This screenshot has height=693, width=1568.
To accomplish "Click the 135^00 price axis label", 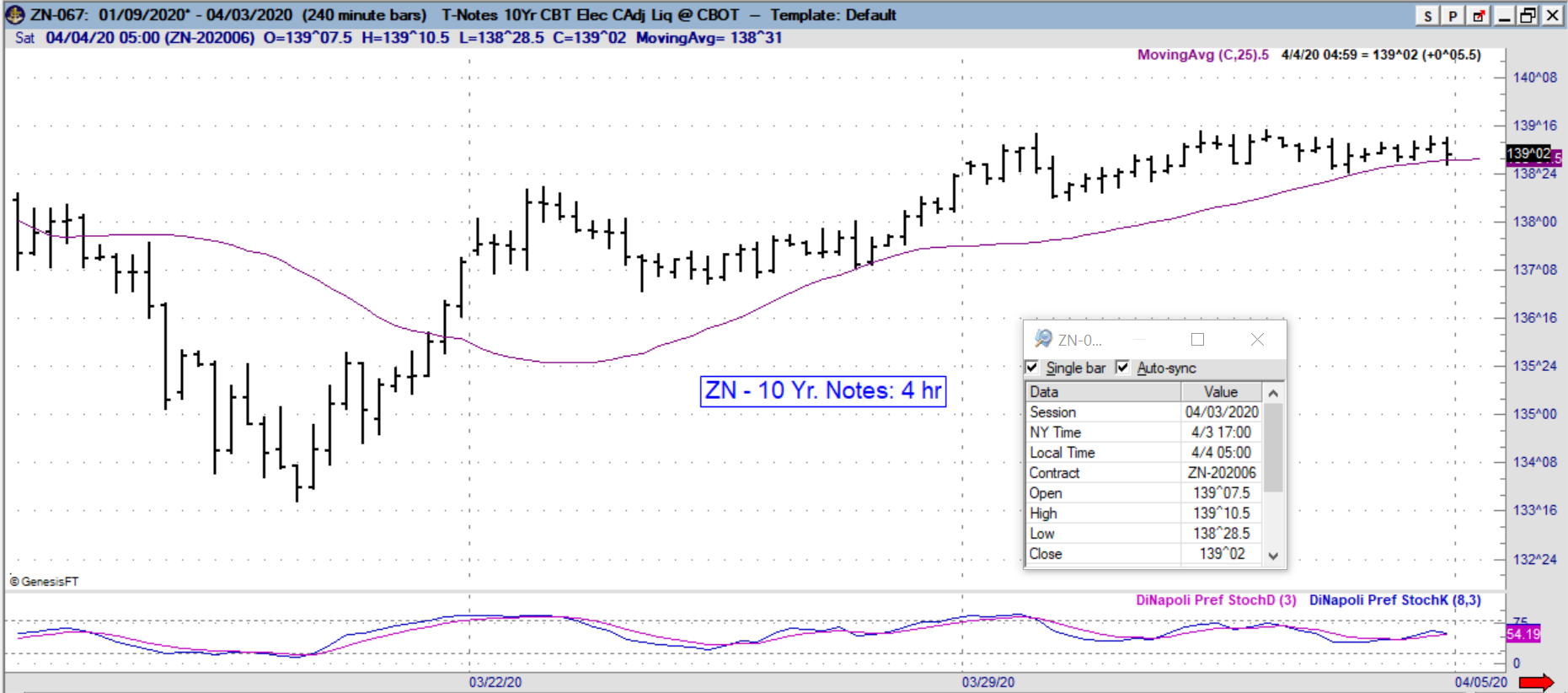I will pyautogui.click(x=1535, y=414).
